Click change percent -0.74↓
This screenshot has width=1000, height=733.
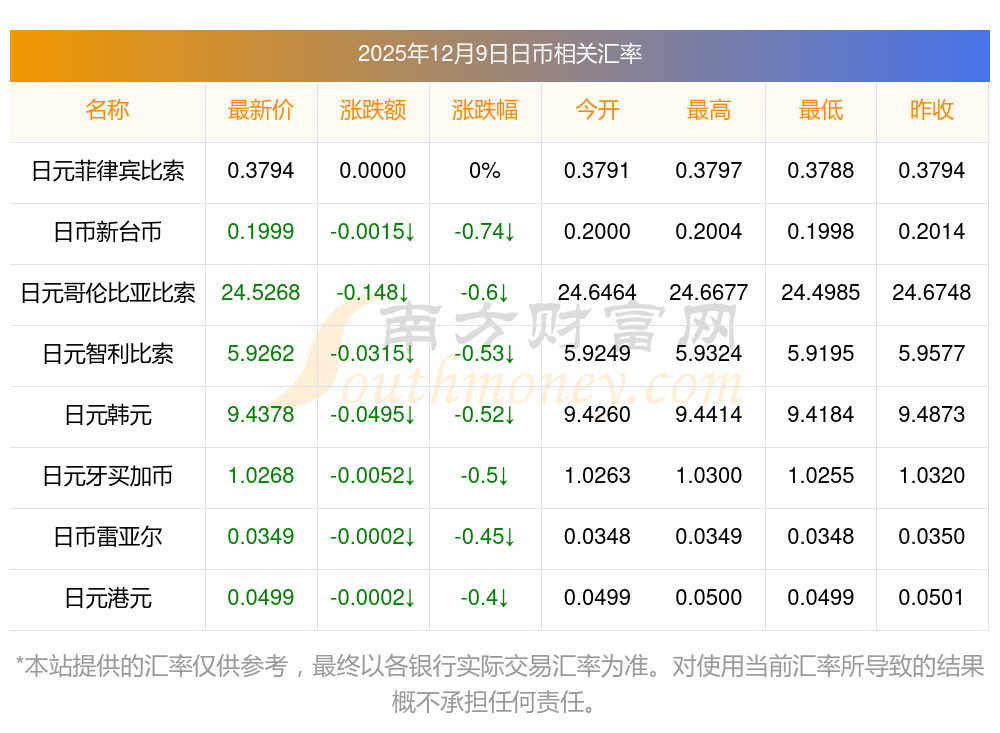click(485, 232)
